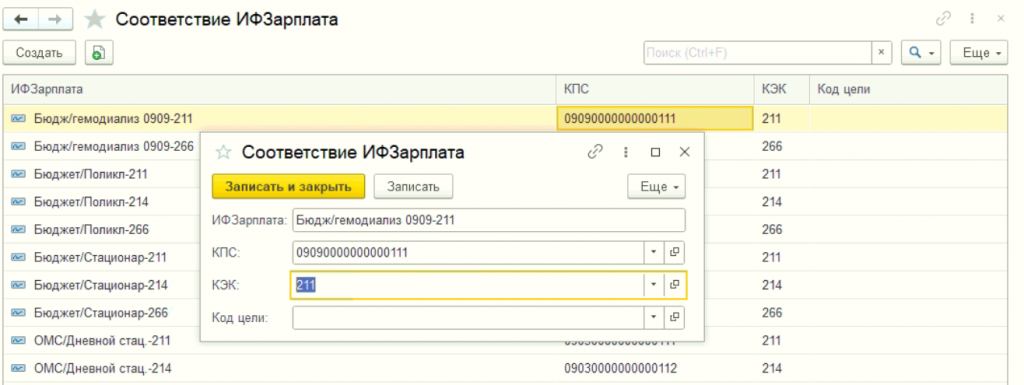
Task: Maximize the dialog window
Action: (x=655, y=152)
